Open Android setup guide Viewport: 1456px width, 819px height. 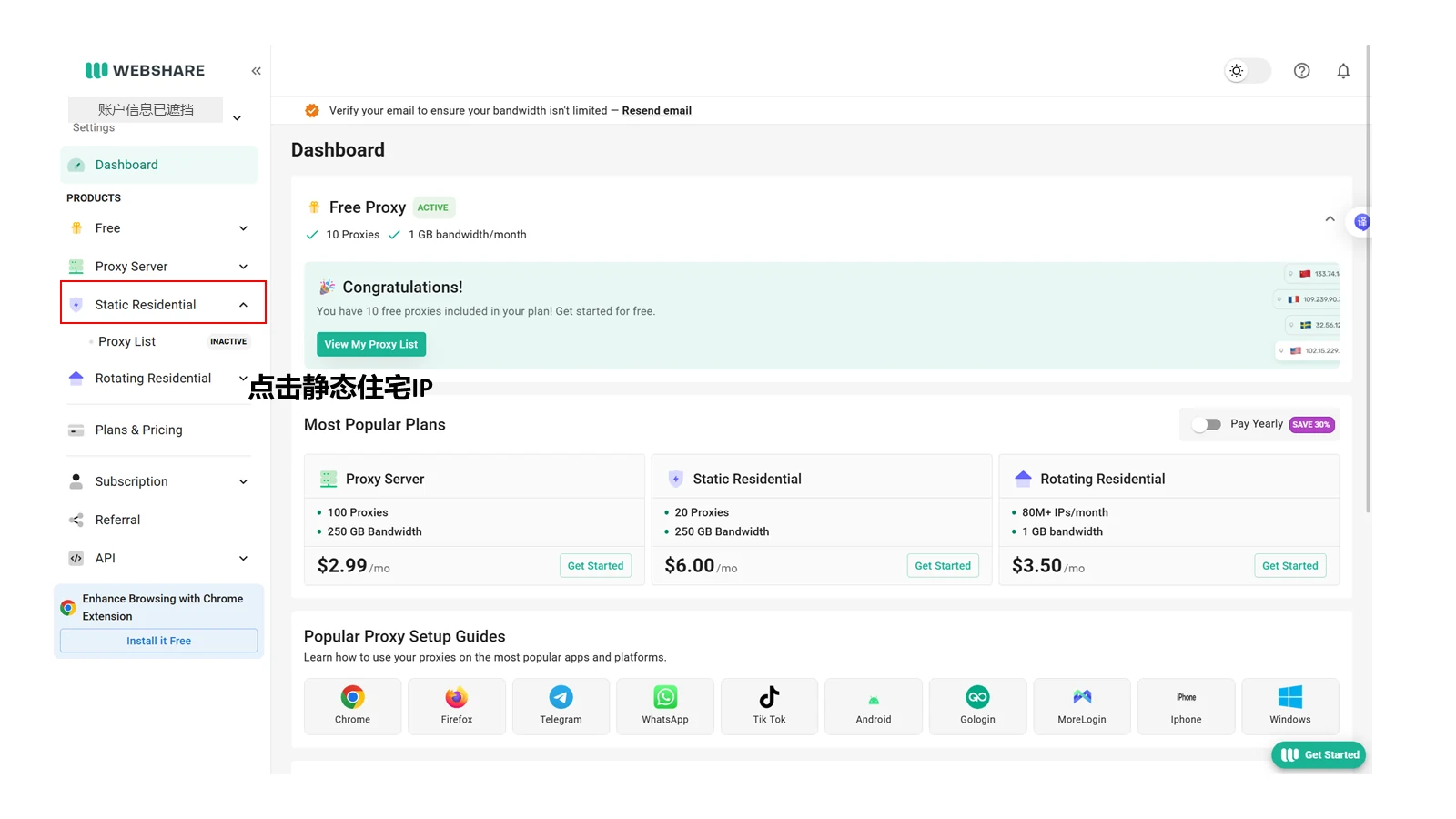874,706
